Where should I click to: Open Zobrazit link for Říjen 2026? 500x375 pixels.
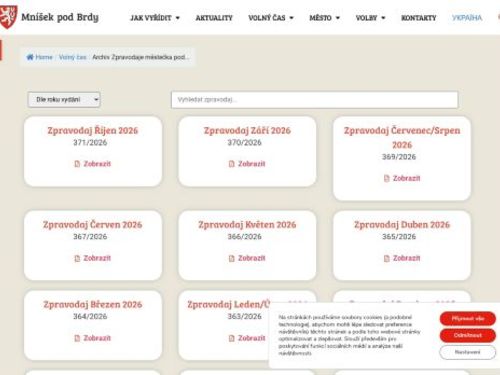pos(97,164)
